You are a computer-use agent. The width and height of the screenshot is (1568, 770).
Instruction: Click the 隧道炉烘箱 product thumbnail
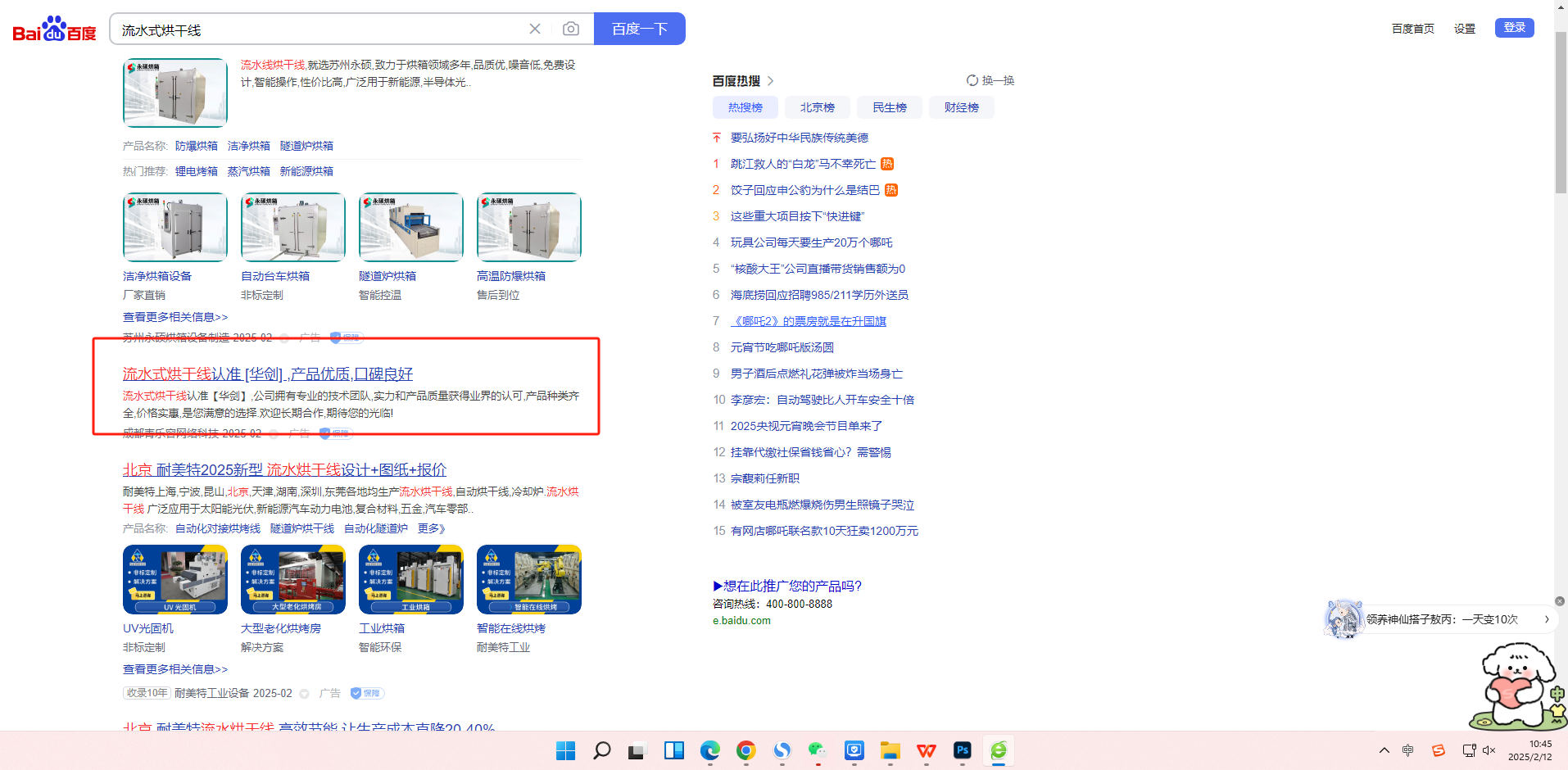(411, 228)
